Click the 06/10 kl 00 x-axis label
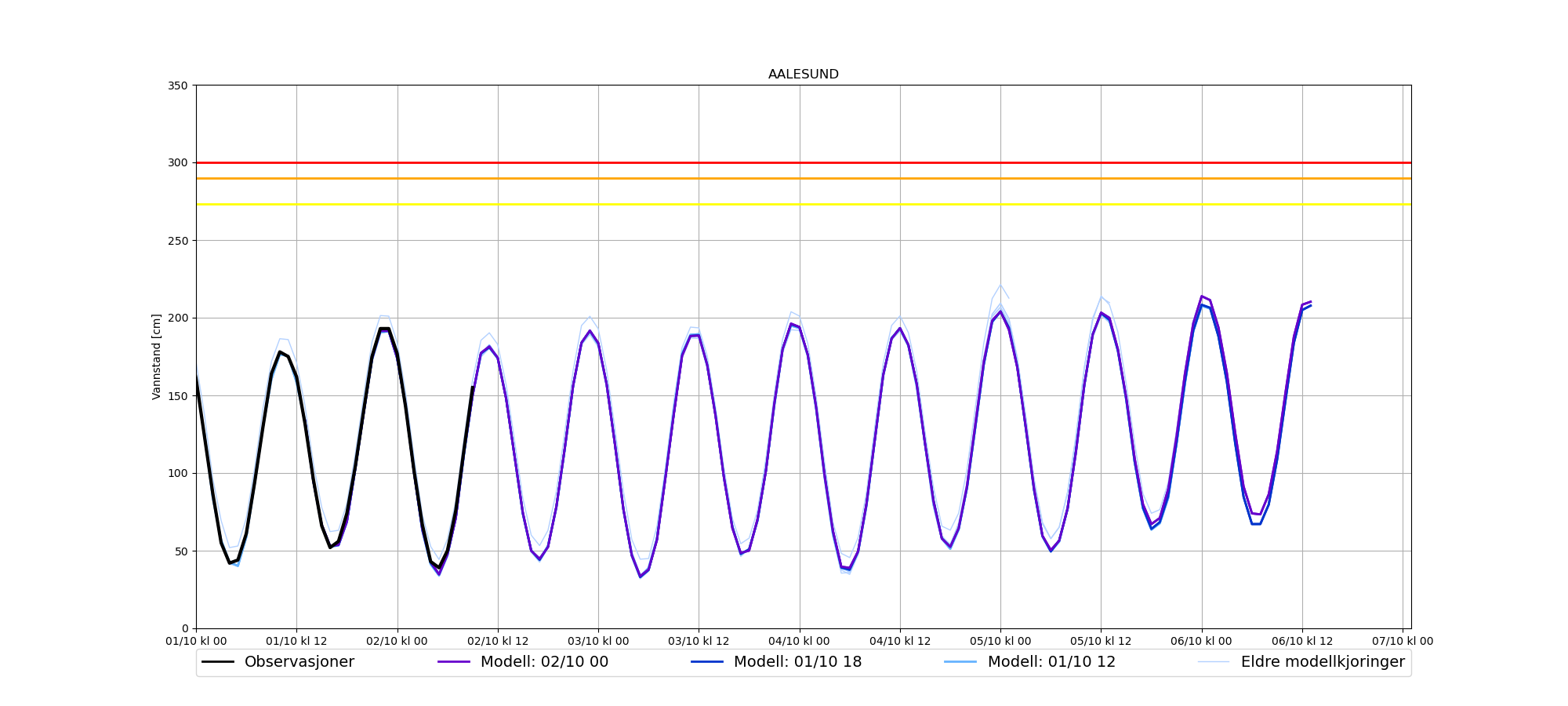The height and width of the screenshot is (706, 1568). tap(1202, 642)
